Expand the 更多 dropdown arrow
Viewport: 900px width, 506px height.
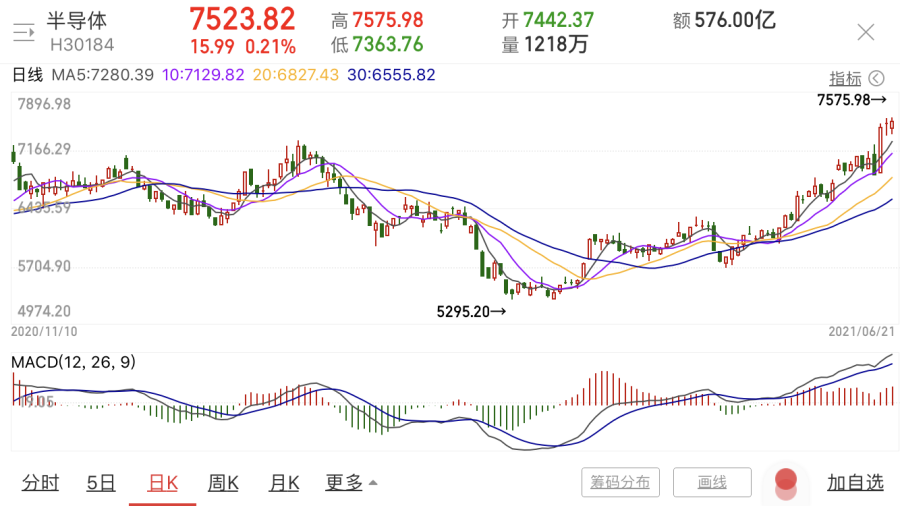point(373,482)
